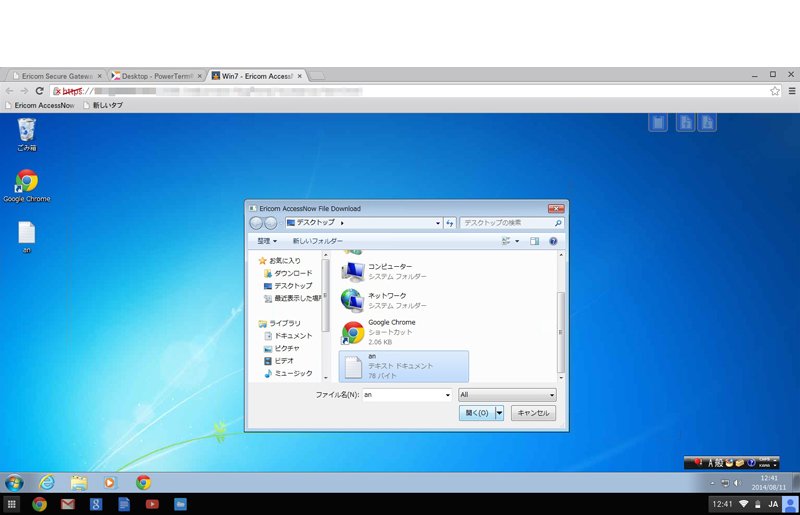Open Gmail from the Chrome OS shelf
The height and width of the screenshot is (515, 800).
coord(68,505)
